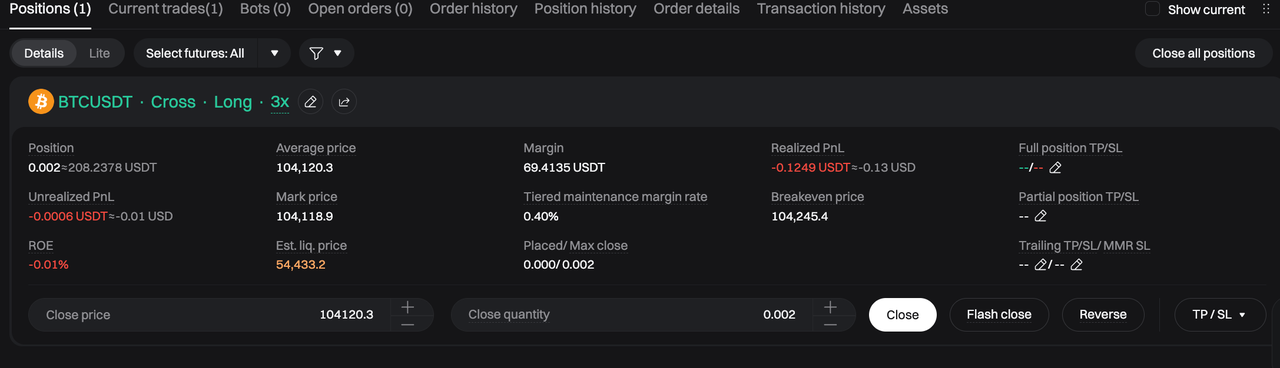This screenshot has height=368, width=1280.
Task: Click the edit leverage pencil icon next to 3x
Action: pos(310,102)
